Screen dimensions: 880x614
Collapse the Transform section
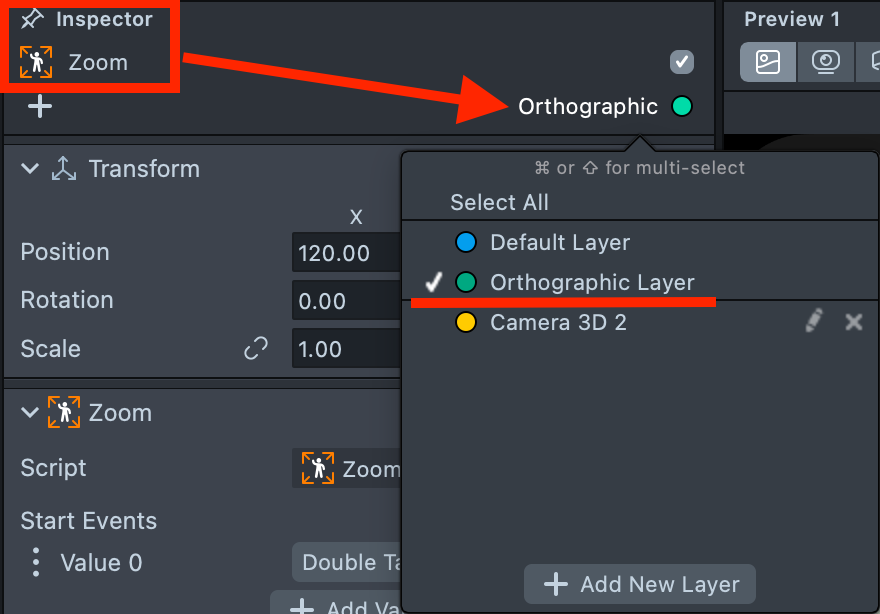[30, 169]
